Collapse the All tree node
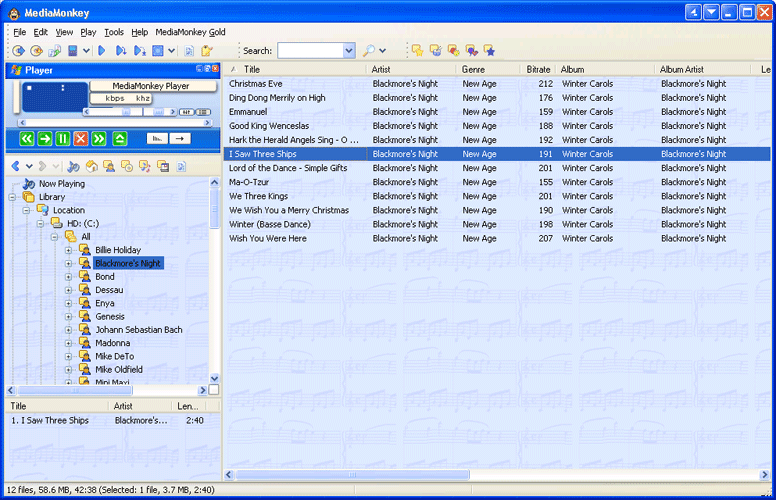776x500 pixels. [54, 237]
